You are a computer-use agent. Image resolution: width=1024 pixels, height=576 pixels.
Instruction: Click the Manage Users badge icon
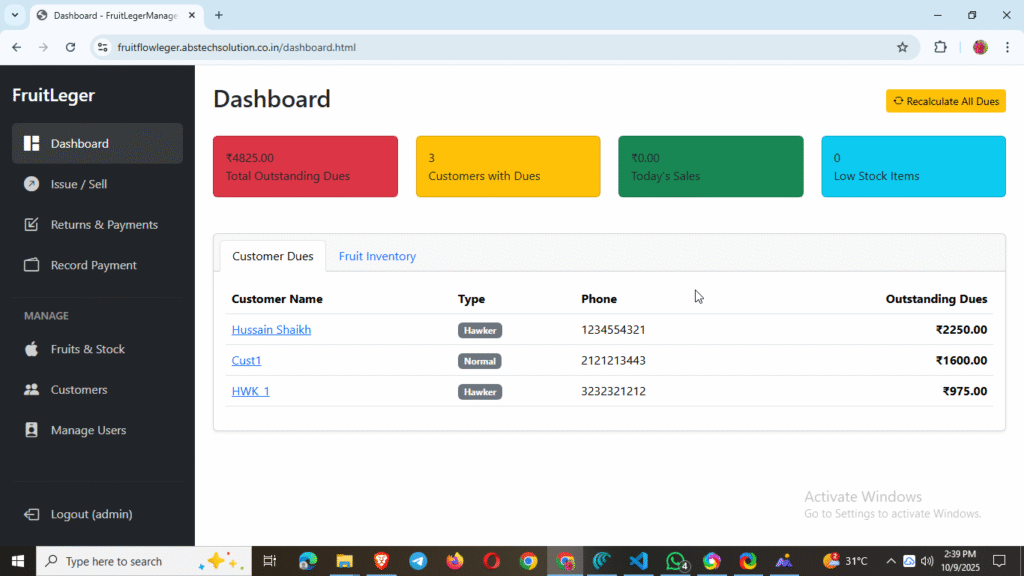tap(32, 430)
